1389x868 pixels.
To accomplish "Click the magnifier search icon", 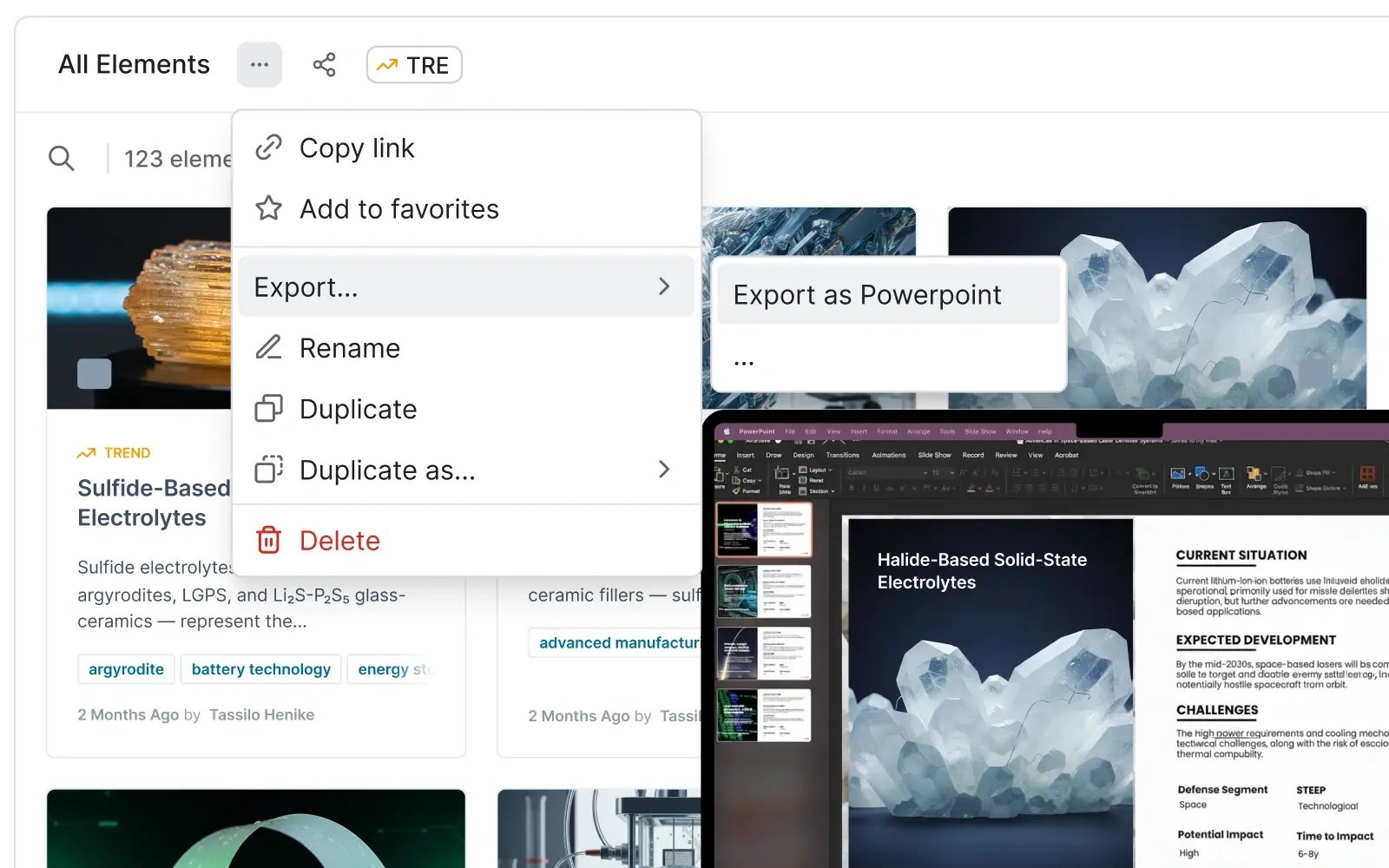I will pos(62,158).
